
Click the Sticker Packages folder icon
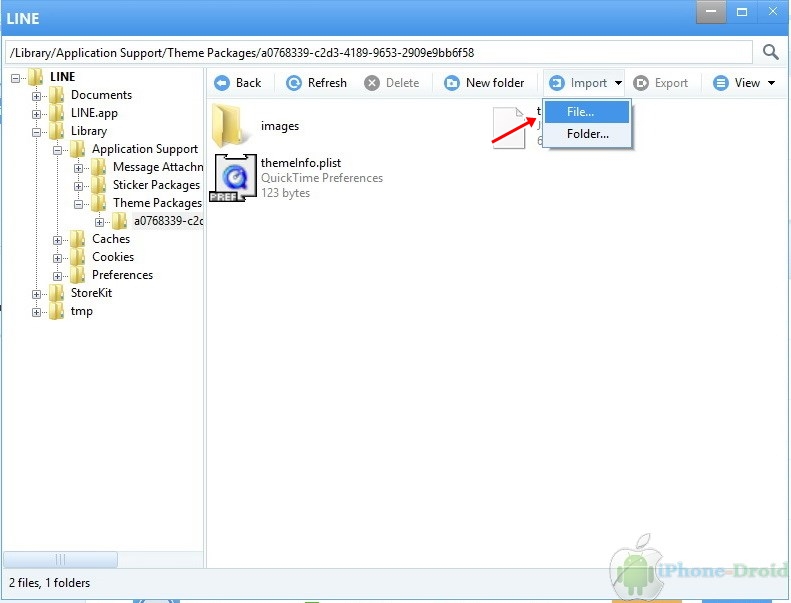(98, 185)
